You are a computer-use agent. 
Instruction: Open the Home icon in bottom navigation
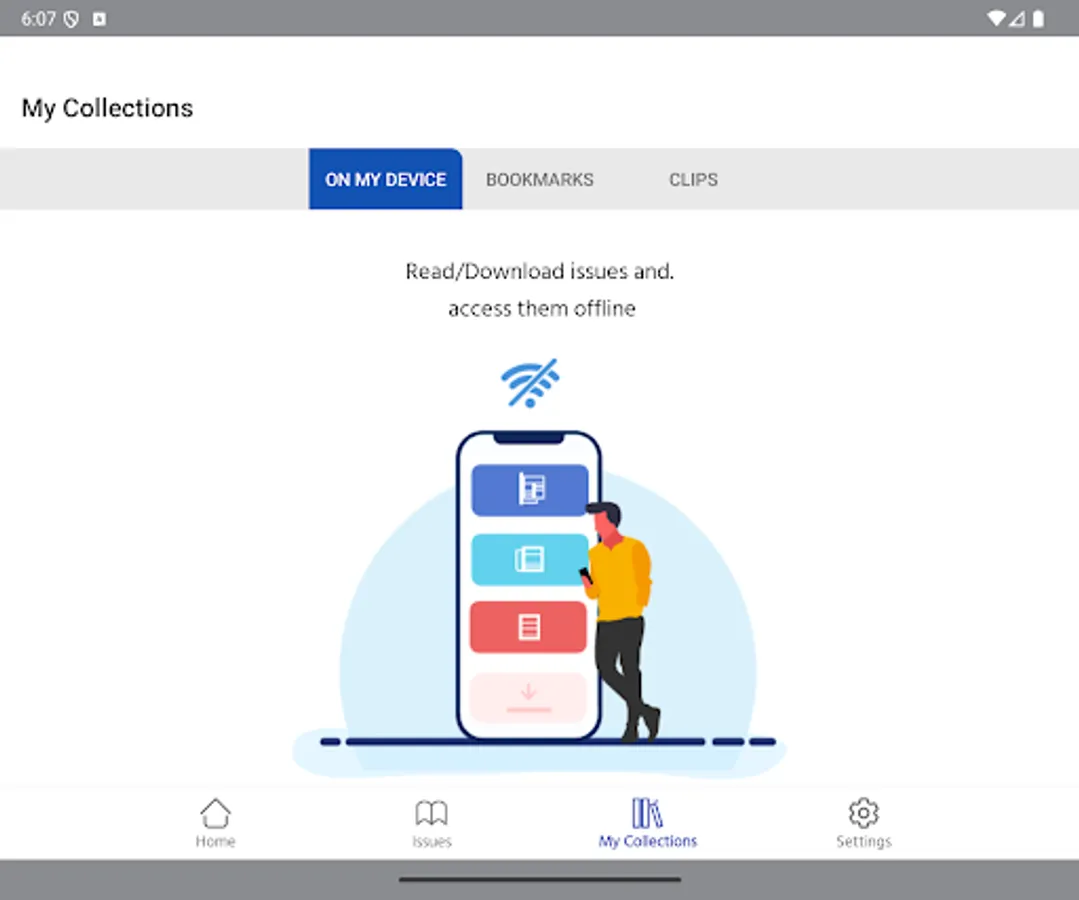pyautogui.click(x=215, y=812)
